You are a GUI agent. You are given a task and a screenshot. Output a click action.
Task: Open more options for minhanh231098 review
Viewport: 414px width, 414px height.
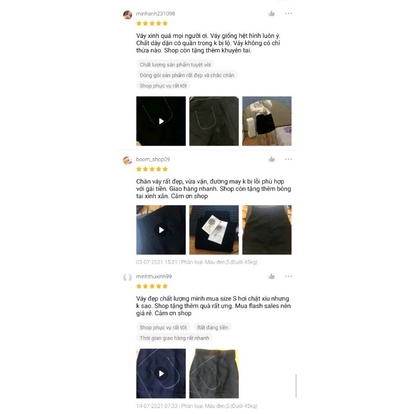288,13
